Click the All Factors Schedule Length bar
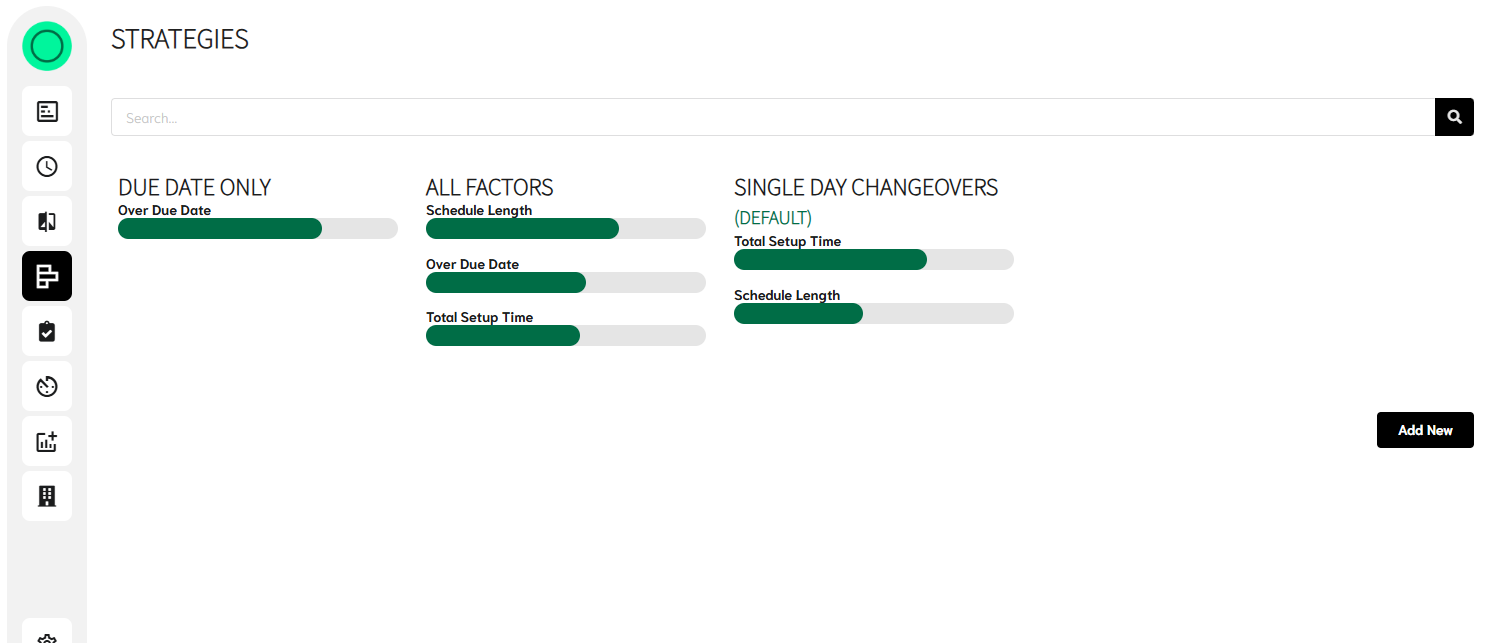The width and height of the screenshot is (1489, 643). click(565, 229)
